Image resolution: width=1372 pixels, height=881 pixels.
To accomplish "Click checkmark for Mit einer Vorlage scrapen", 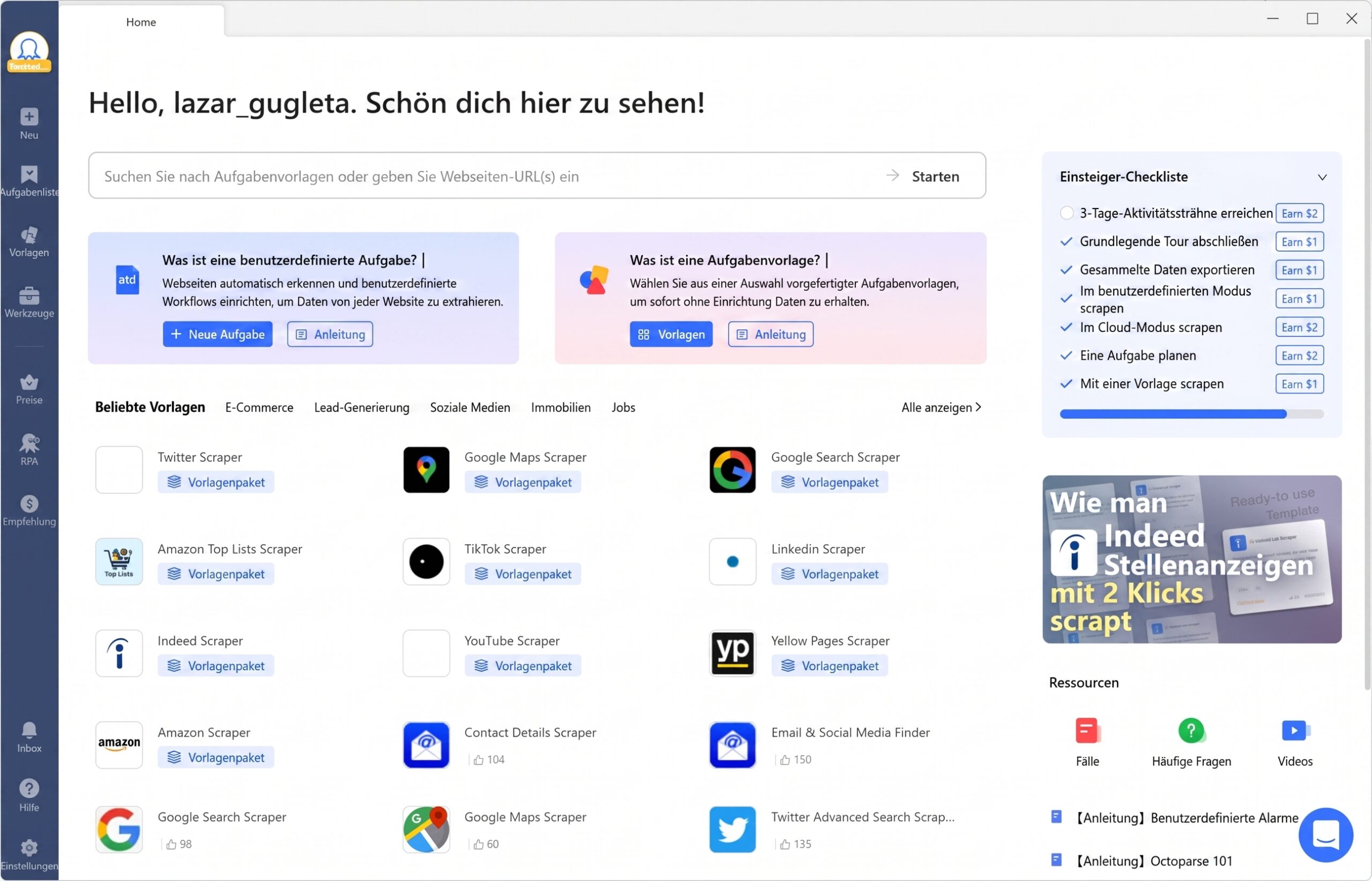I will point(1066,384).
